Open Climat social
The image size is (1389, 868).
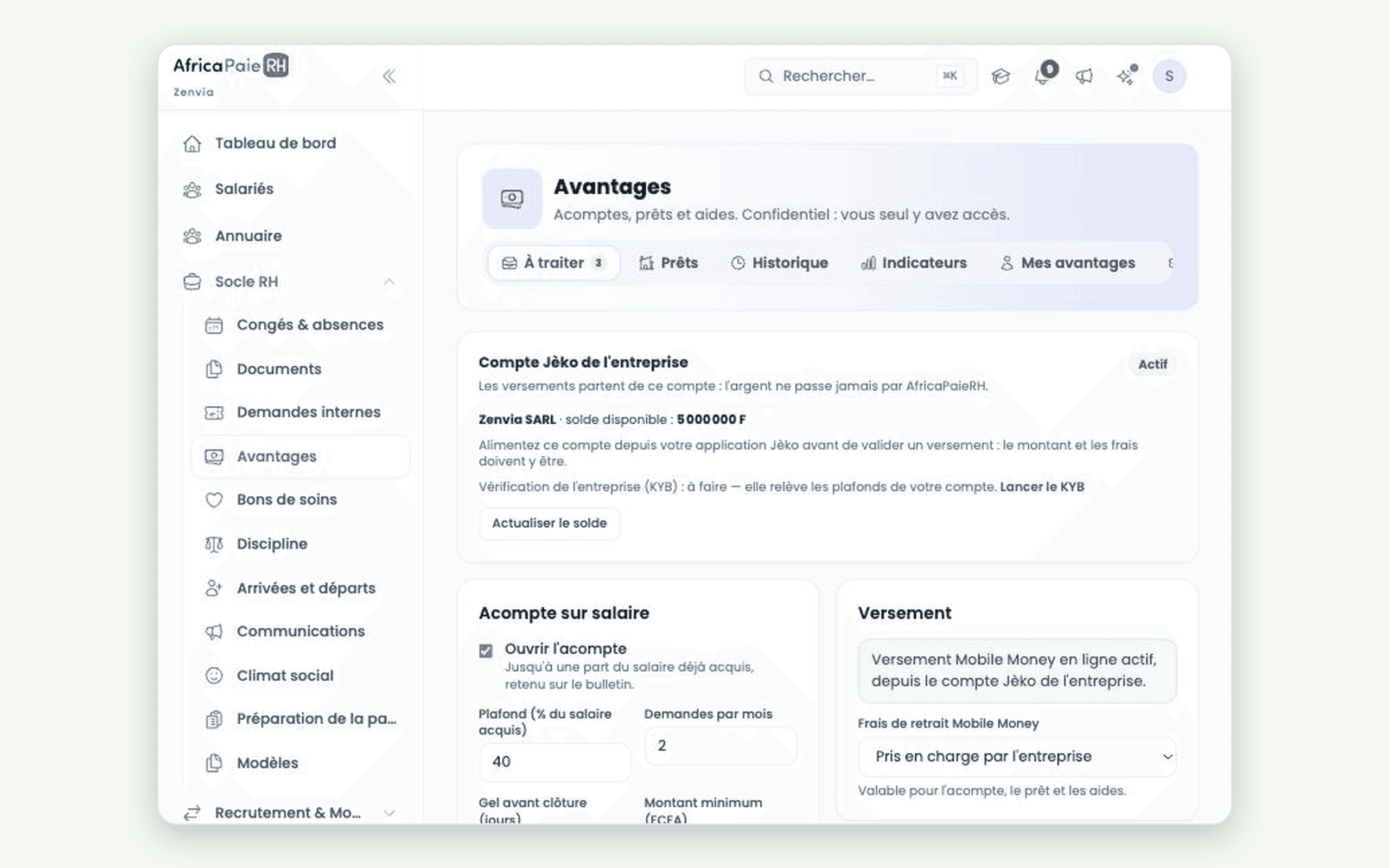click(x=301, y=676)
